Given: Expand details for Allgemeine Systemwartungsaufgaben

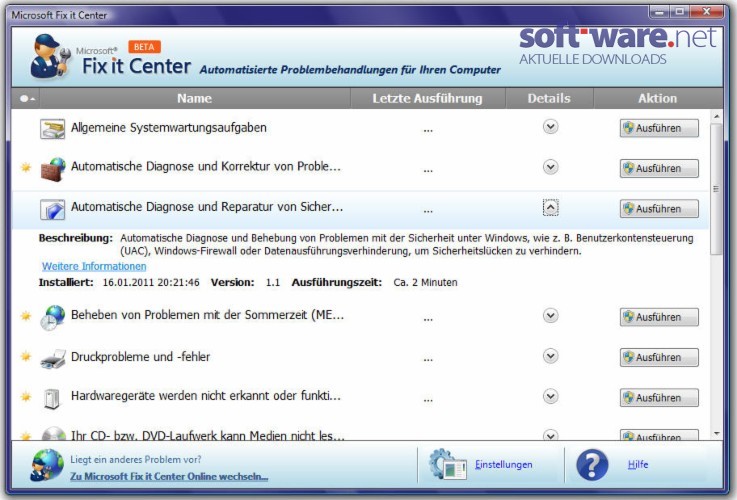Looking at the screenshot, I should [550, 127].
